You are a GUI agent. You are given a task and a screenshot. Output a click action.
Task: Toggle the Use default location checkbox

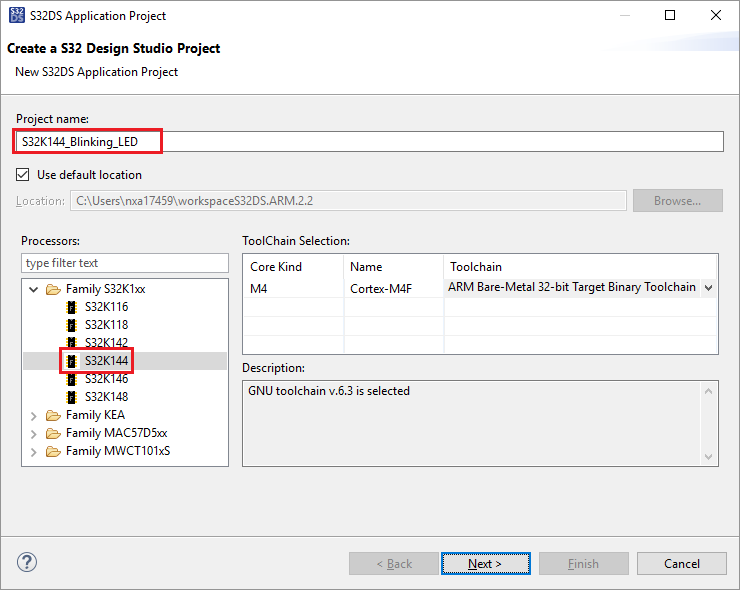pyautogui.click(x=23, y=175)
